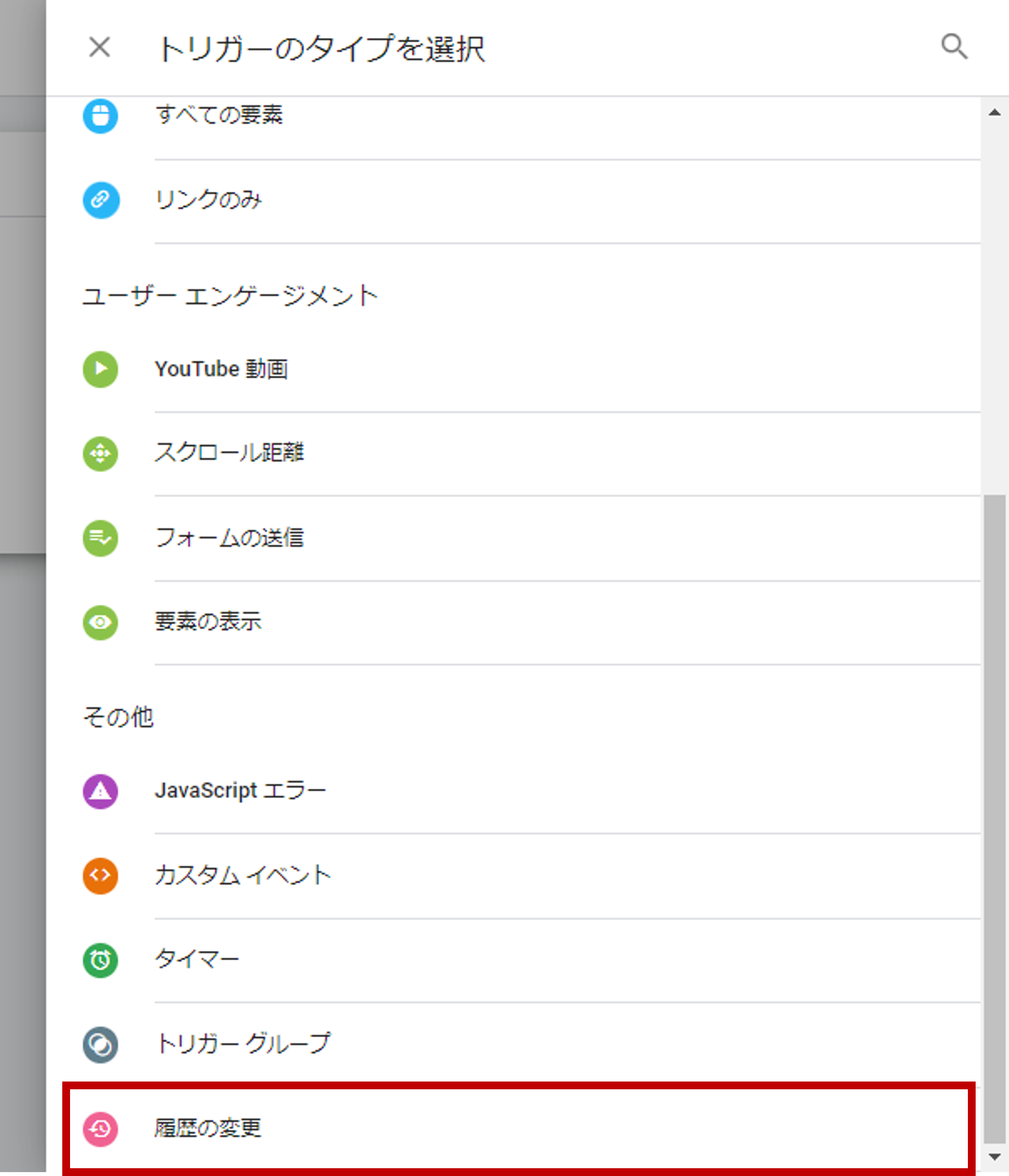The image size is (1009, 1176).
Task: Click the overlapping circles trigger group icon
Action: 101,1044
